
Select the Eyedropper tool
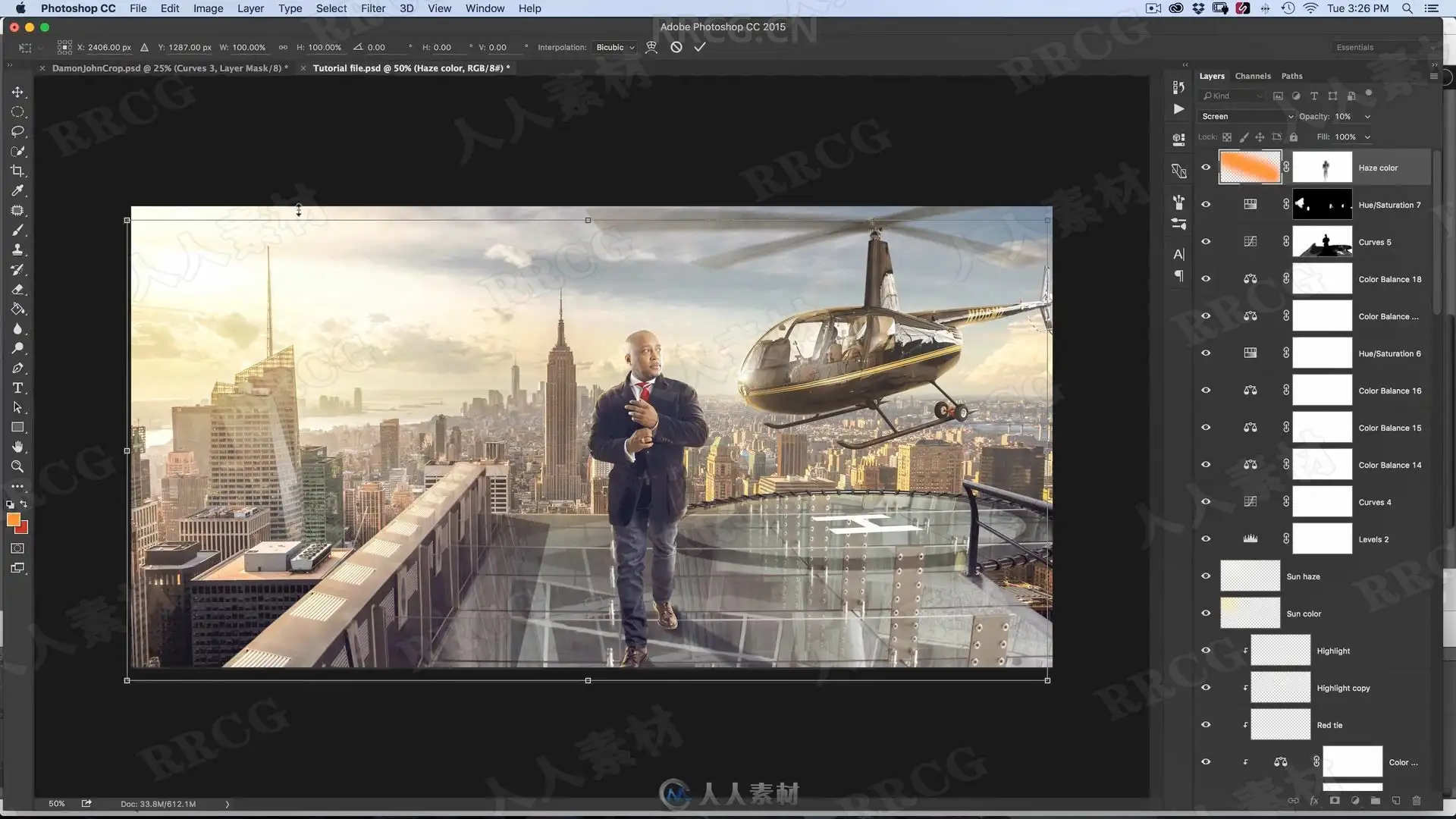[x=17, y=190]
